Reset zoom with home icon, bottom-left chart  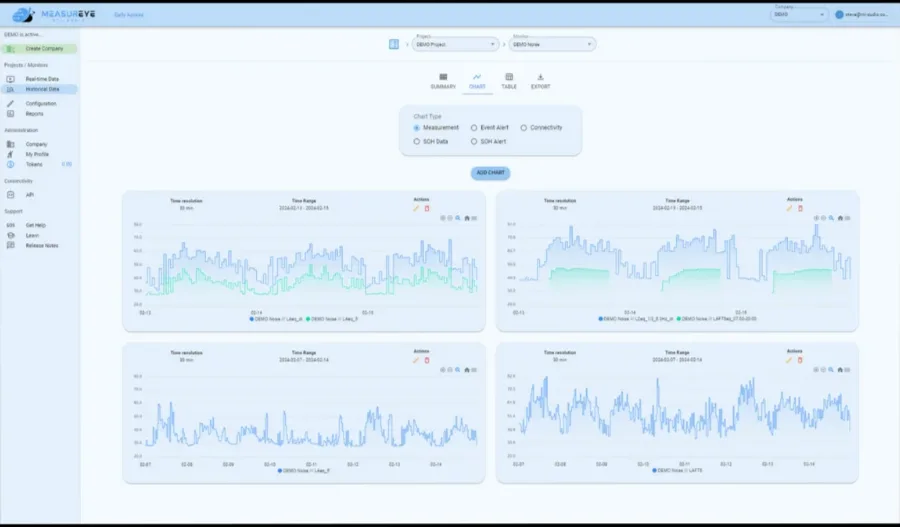coord(467,370)
